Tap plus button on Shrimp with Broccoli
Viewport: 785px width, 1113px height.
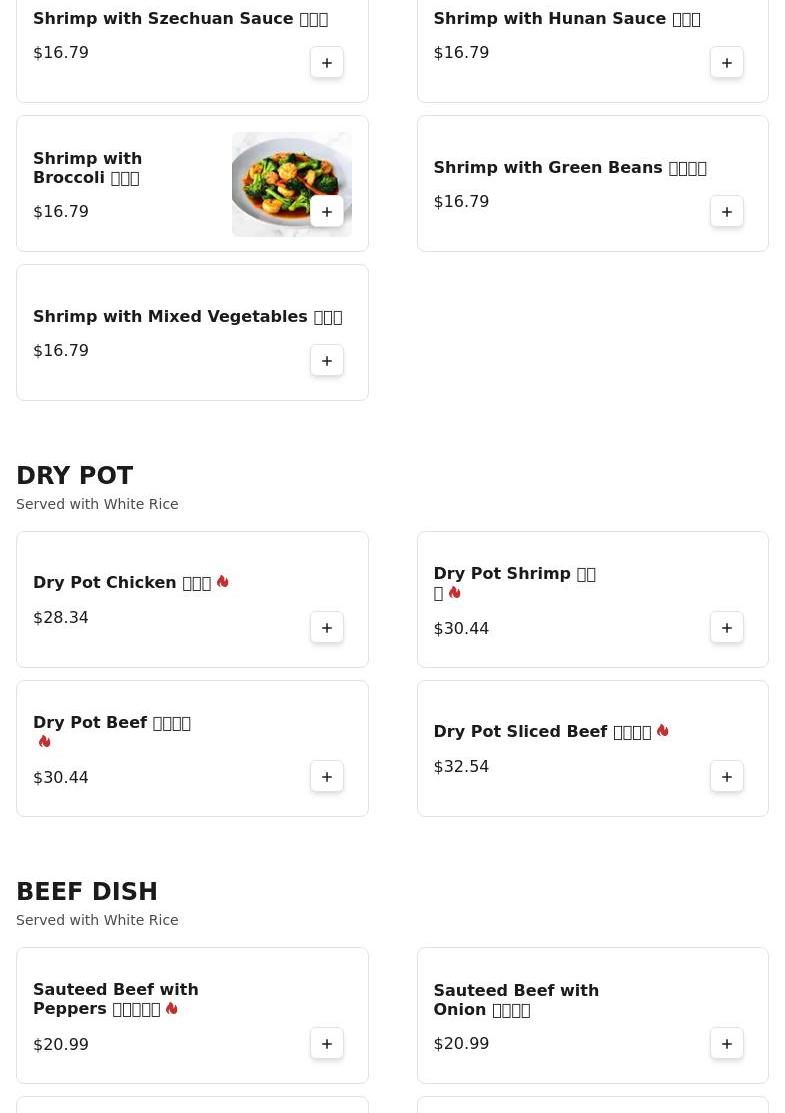pyautogui.click(x=326, y=212)
